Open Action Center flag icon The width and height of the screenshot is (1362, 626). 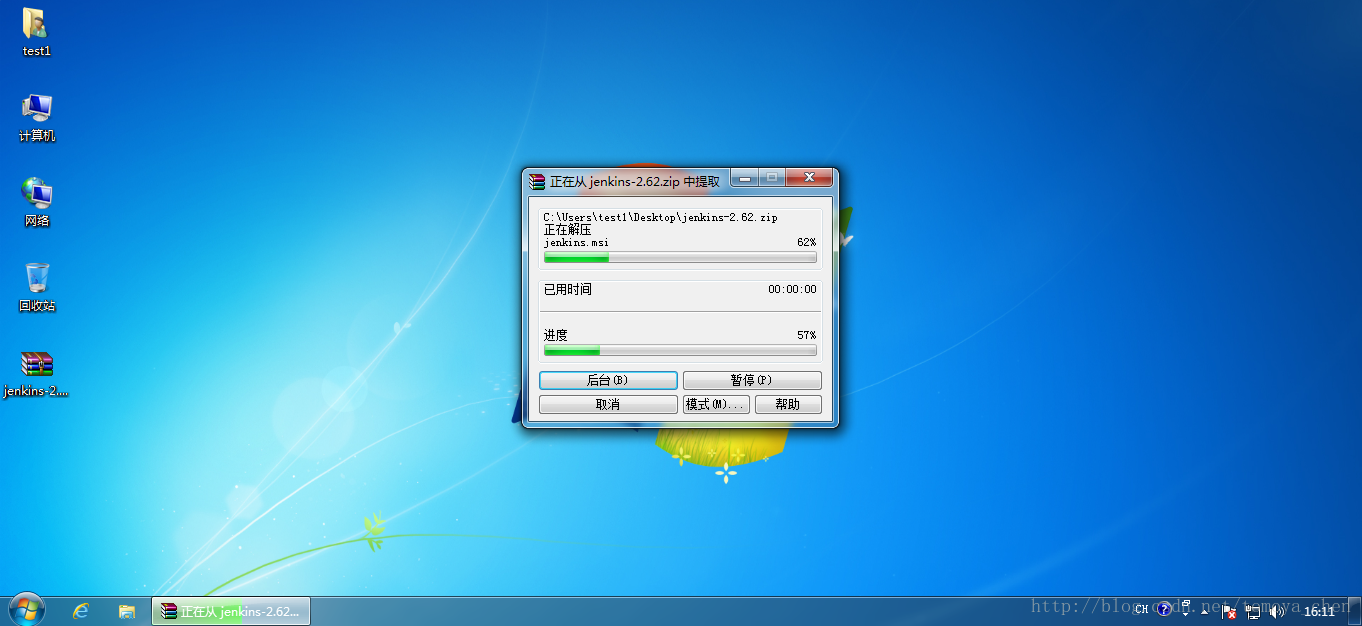(1229, 611)
